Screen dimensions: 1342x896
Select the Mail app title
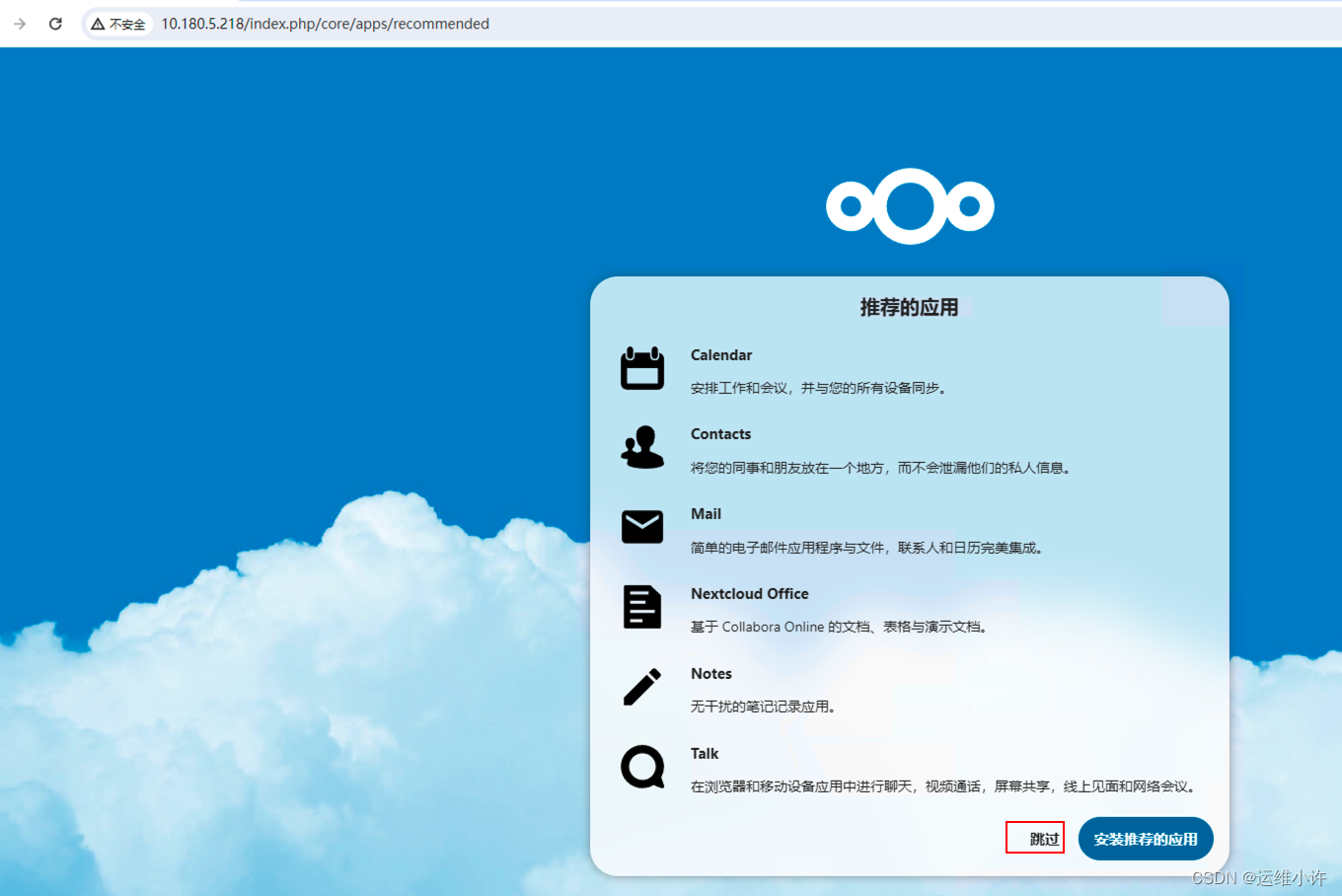tap(707, 514)
